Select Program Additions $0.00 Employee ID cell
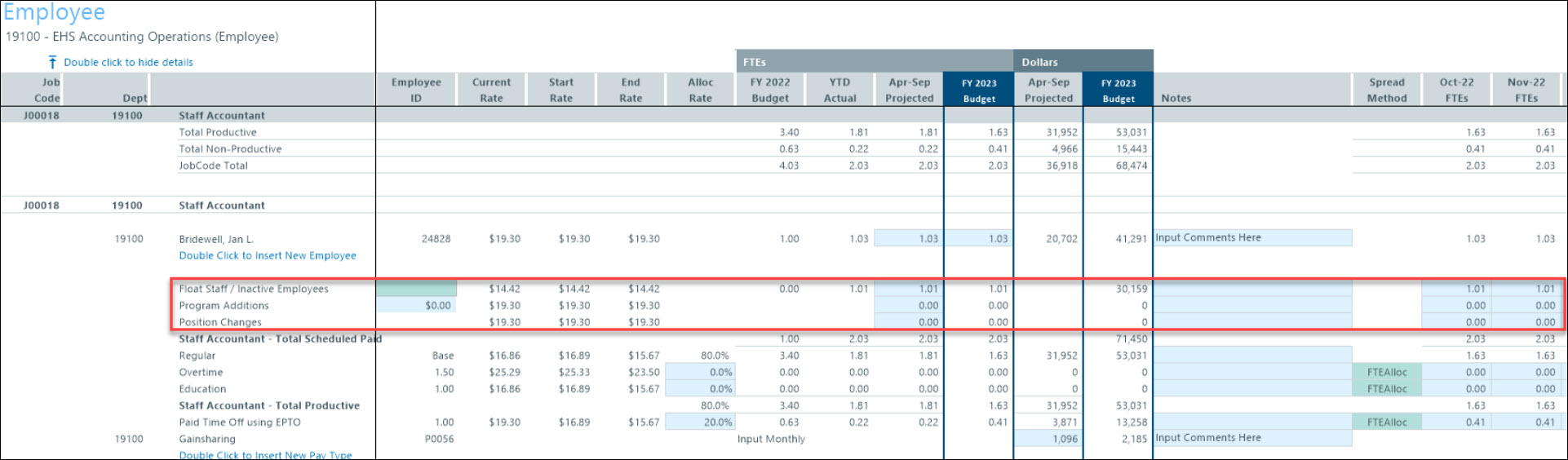The width and height of the screenshot is (1568, 460). [416, 305]
